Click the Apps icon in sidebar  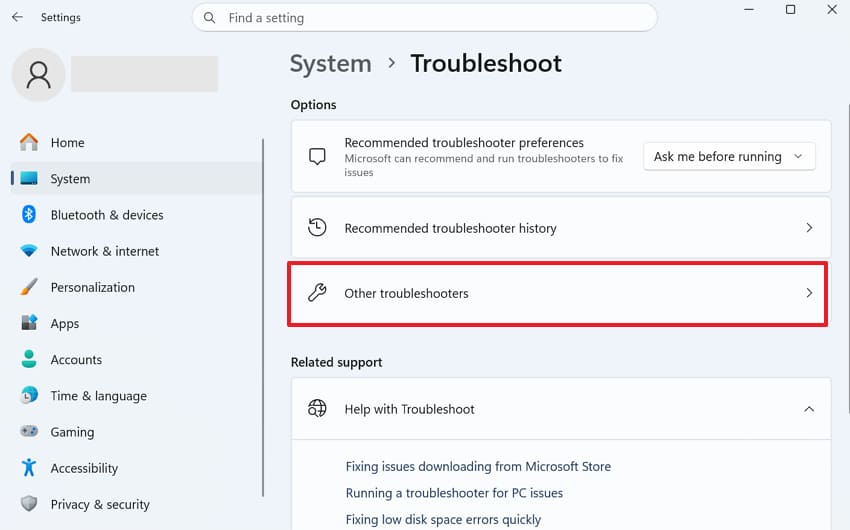coord(29,323)
